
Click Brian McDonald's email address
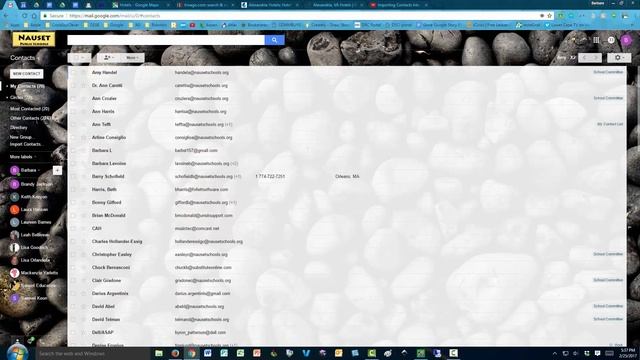pyautogui.click(x=204, y=216)
